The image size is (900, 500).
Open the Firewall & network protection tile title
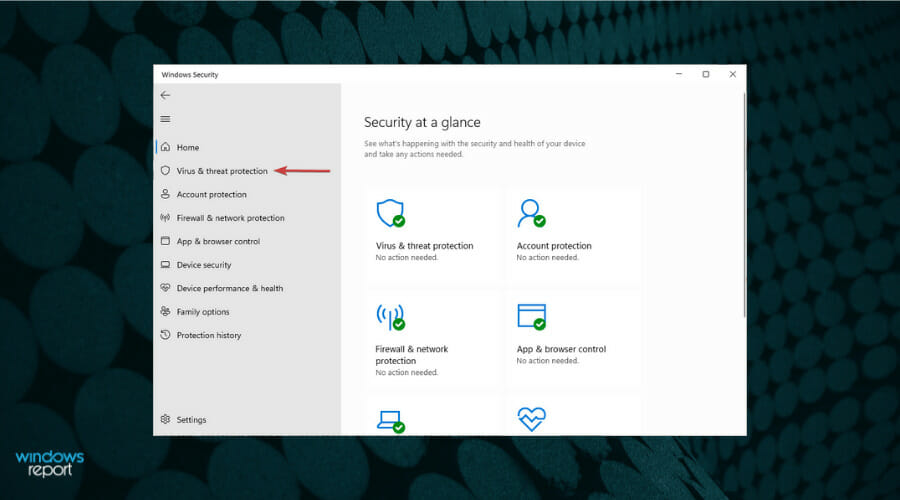pyautogui.click(x=412, y=355)
